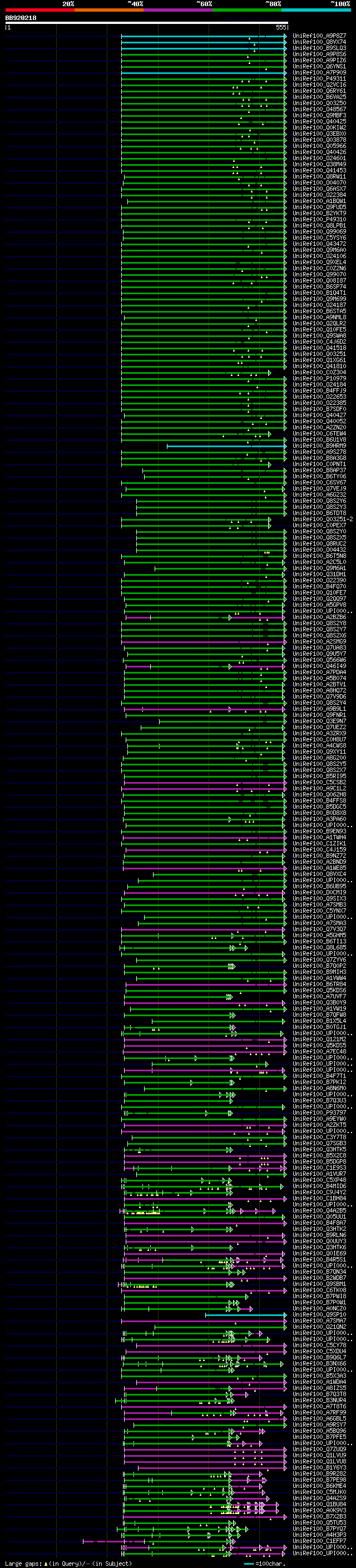Viewport: 356px width, 1568px height.
Task: Select label UniRef100_Q38M49
Action: [x=319, y=164]
